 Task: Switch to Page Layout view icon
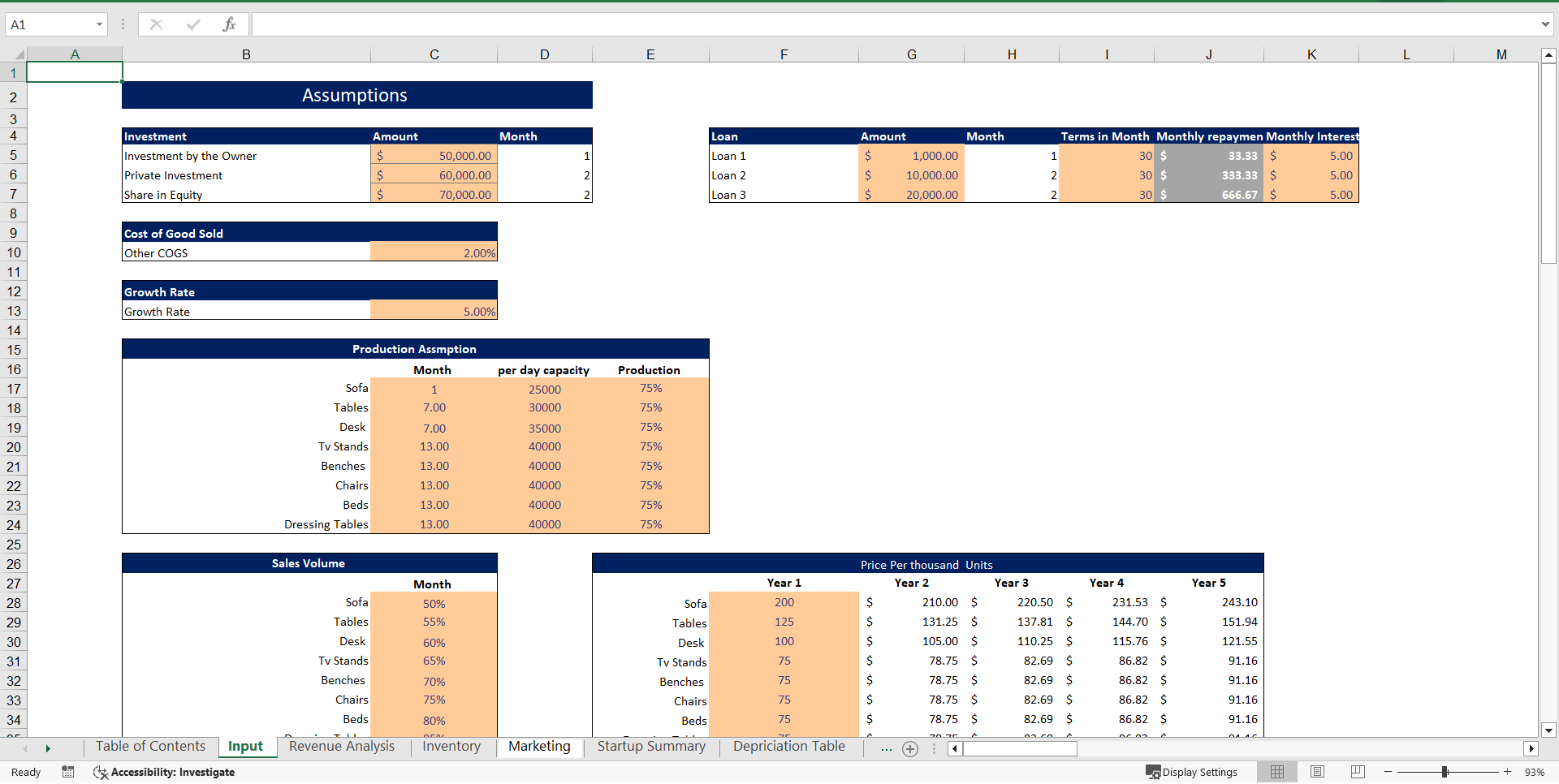click(1317, 772)
